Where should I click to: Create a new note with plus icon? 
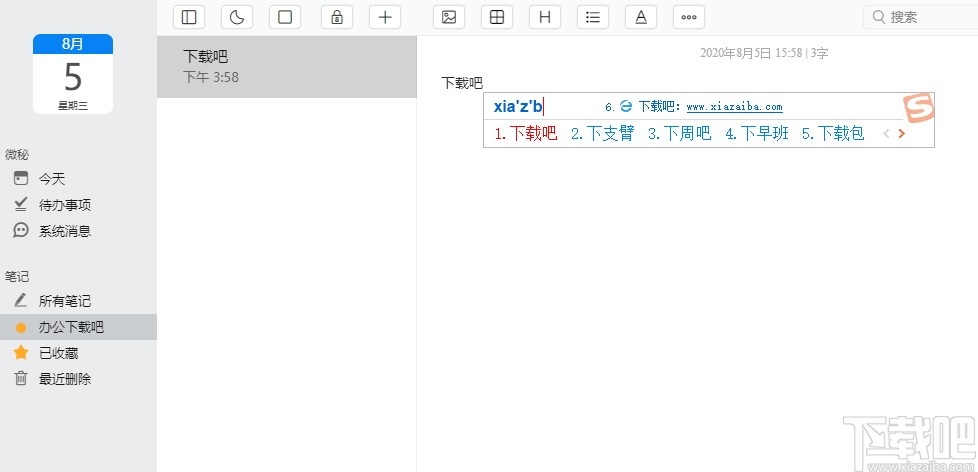pyautogui.click(x=385, y=17)
